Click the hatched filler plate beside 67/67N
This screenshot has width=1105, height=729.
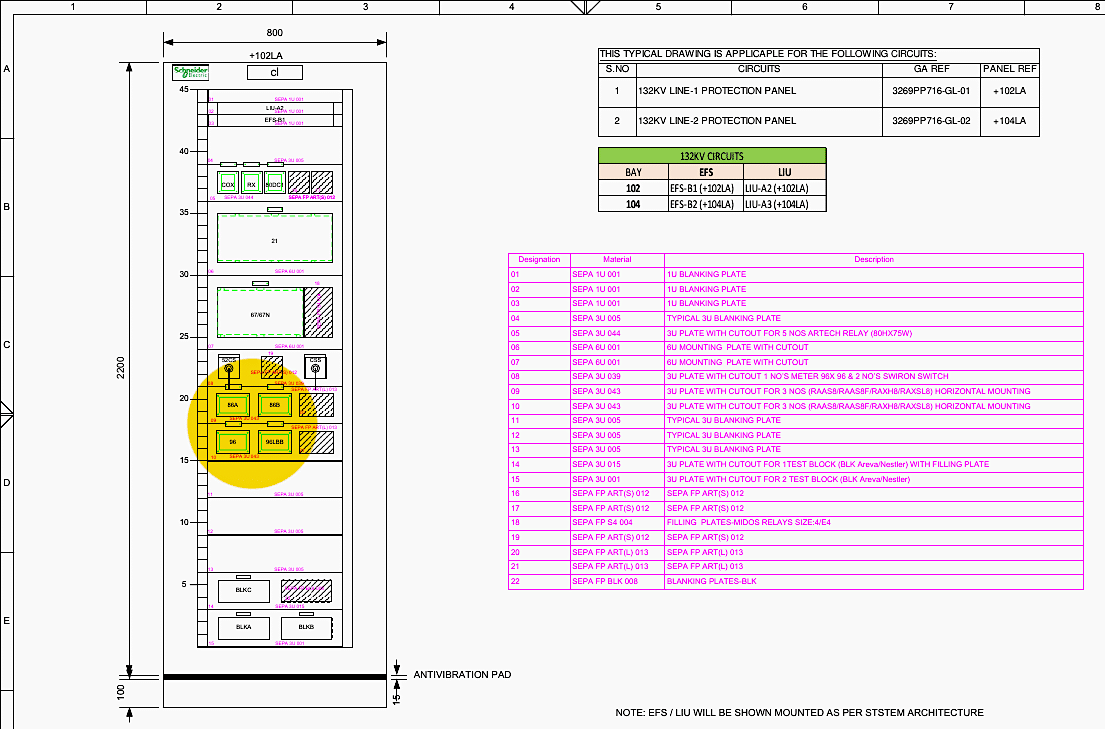pyautogui.click(x=319, y=312)
